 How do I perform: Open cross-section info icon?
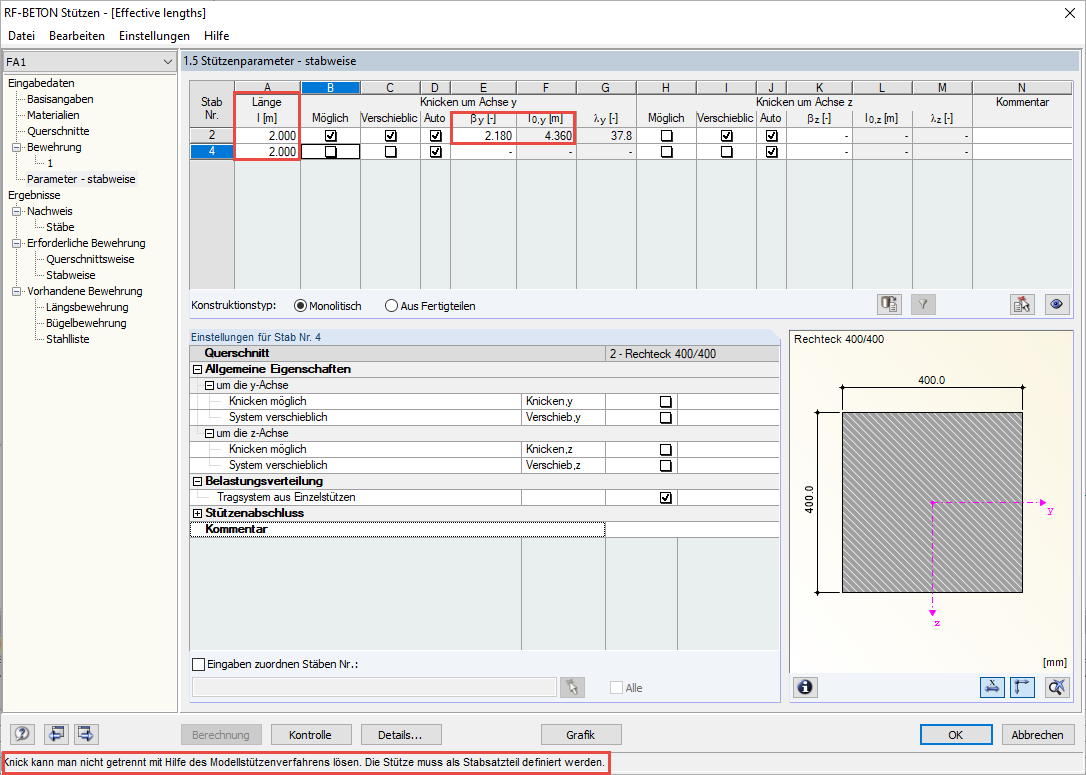(805, 687)
